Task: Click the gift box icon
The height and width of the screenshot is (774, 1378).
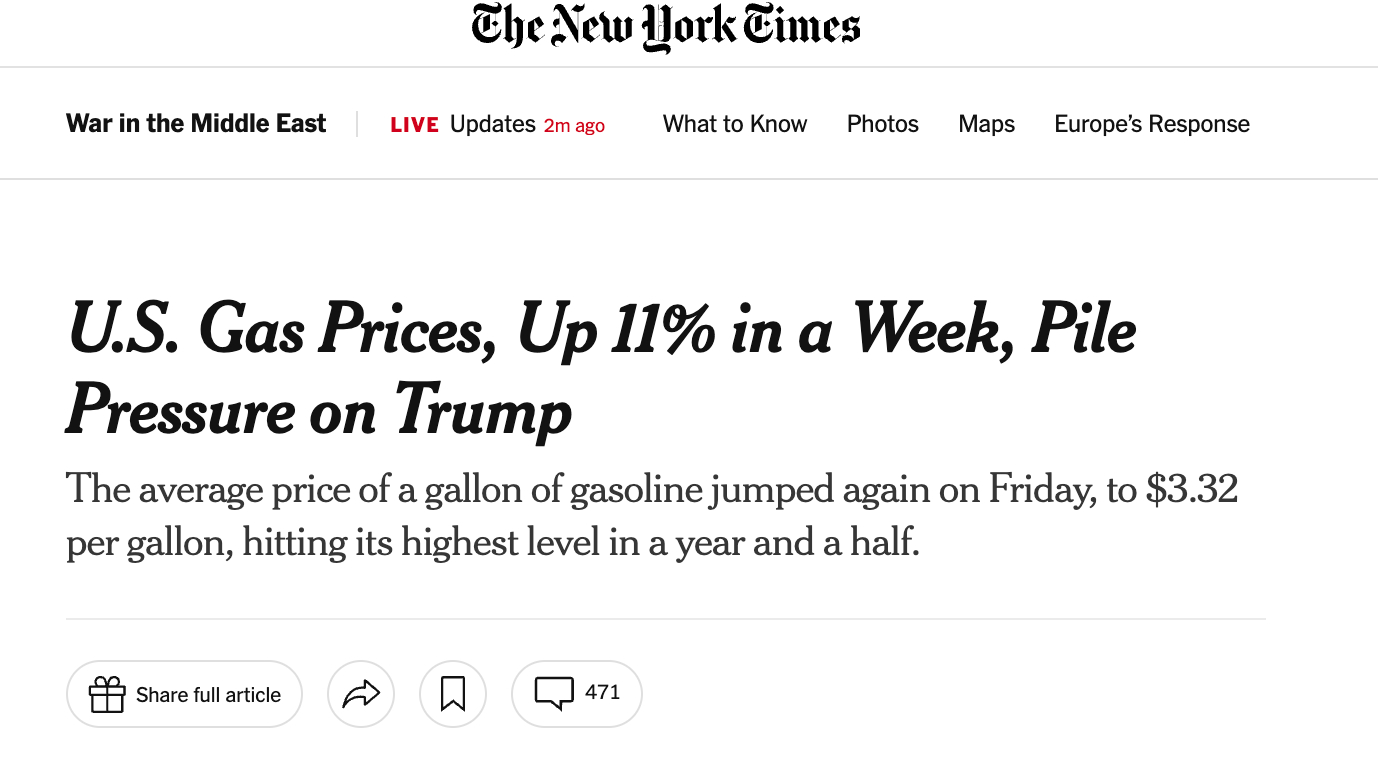Action: [107, 694]
